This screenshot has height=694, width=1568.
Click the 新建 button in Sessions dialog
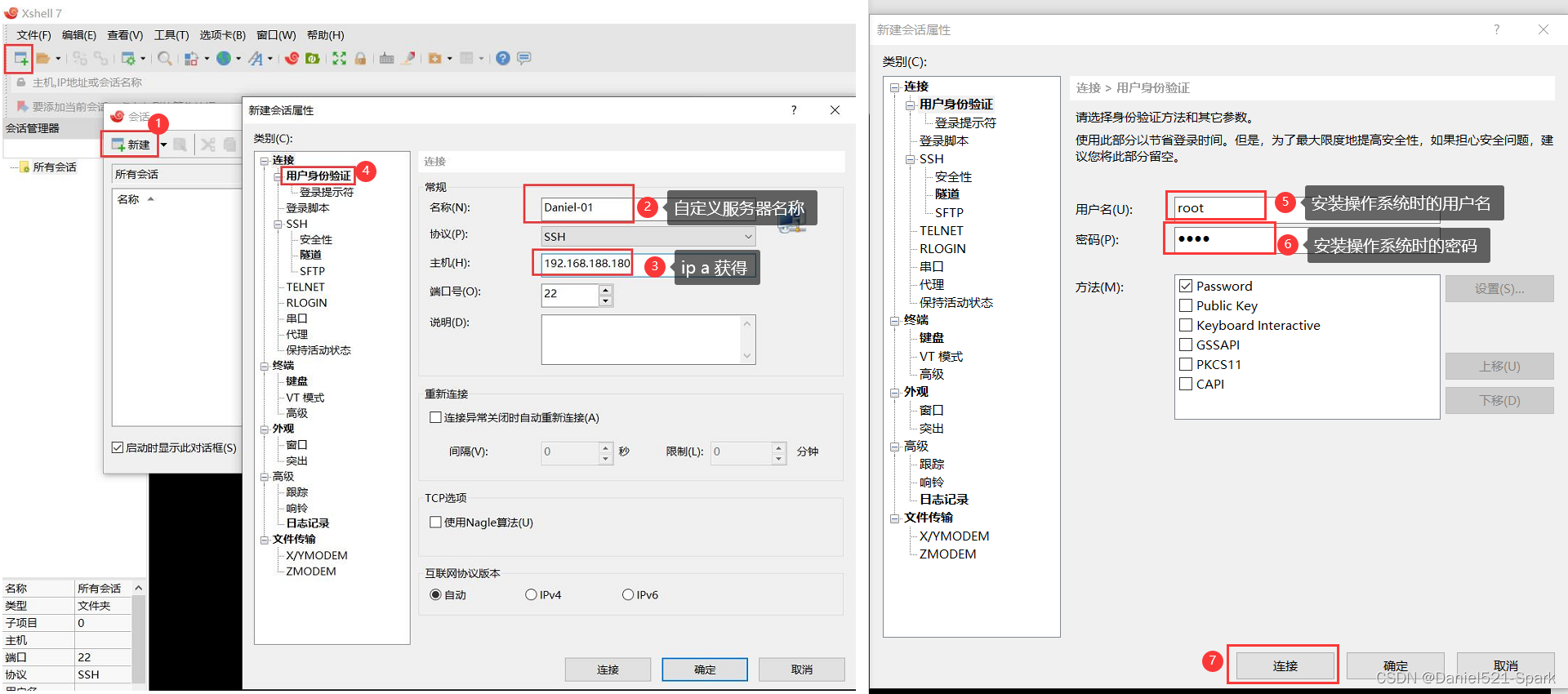131,145
